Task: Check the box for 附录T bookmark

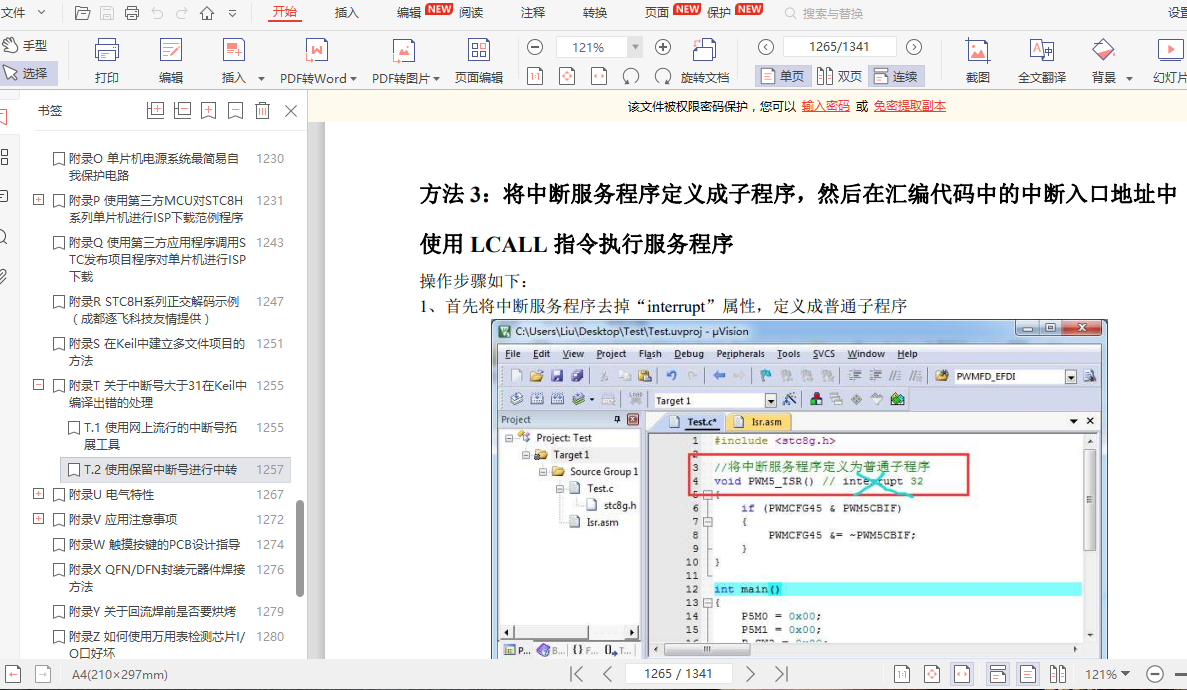Action: (58, 386)
